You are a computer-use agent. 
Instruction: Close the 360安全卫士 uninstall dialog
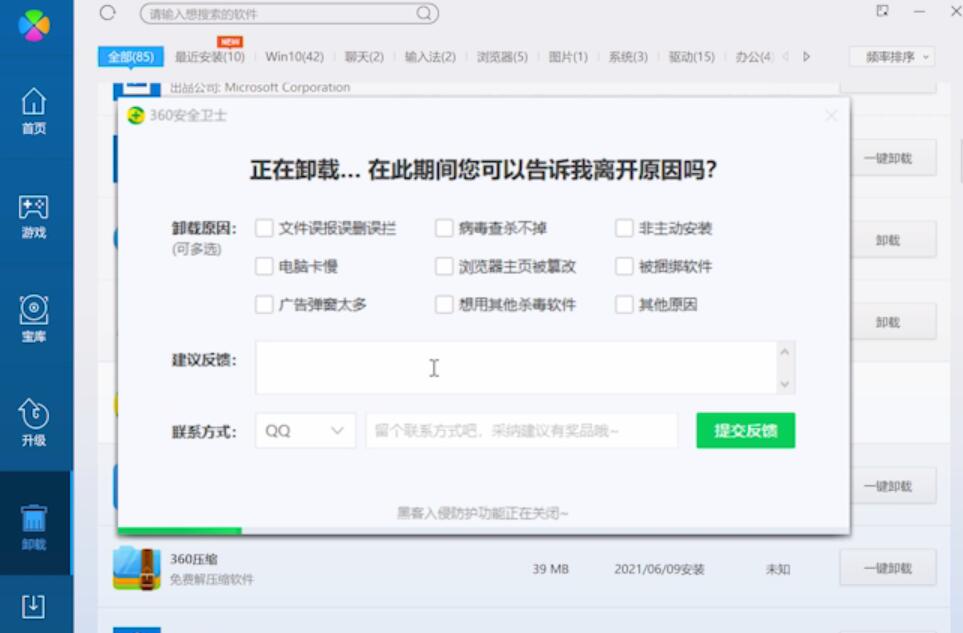[x=831, y=115]
